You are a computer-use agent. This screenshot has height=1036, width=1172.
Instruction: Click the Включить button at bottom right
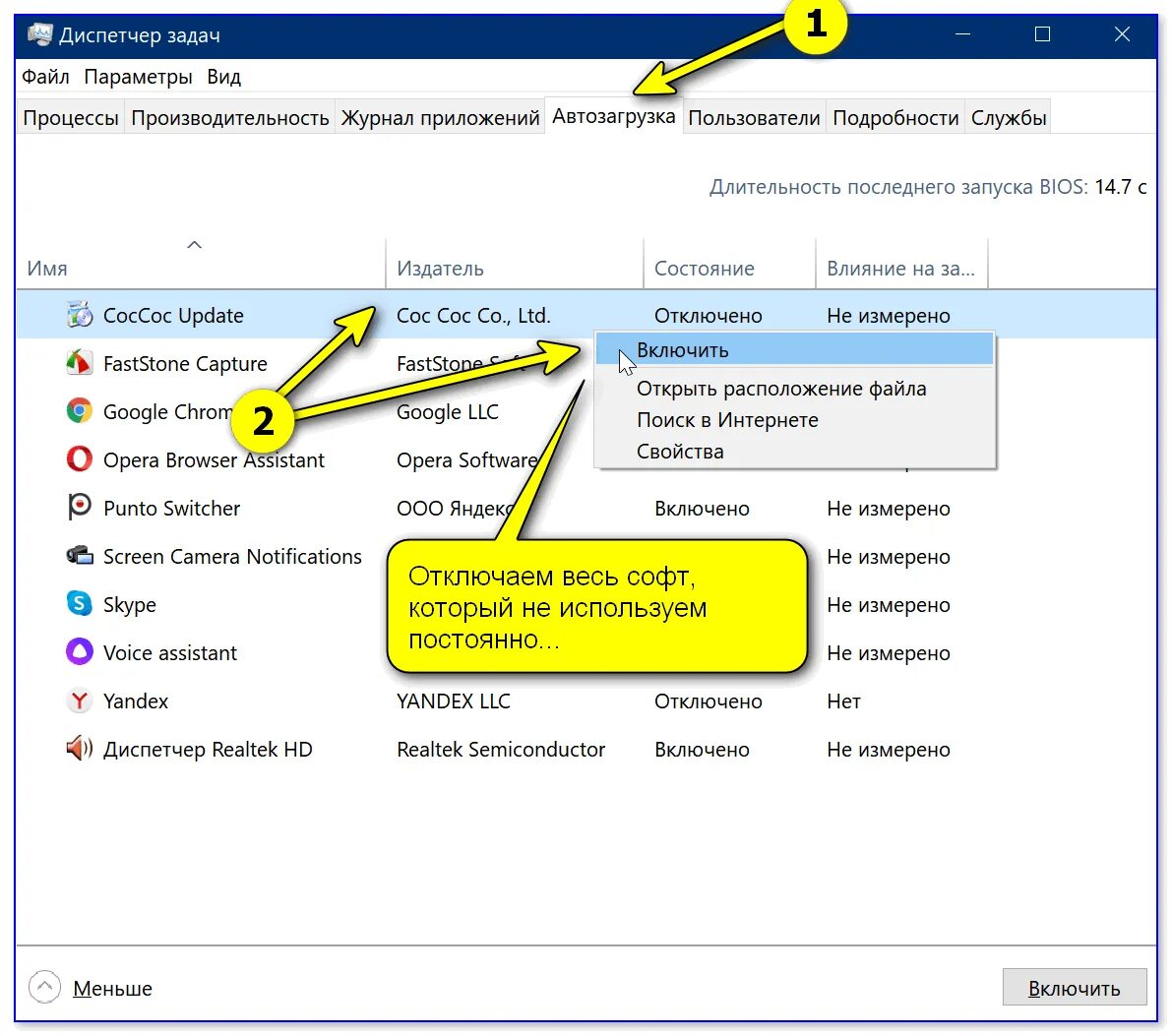1074,988
